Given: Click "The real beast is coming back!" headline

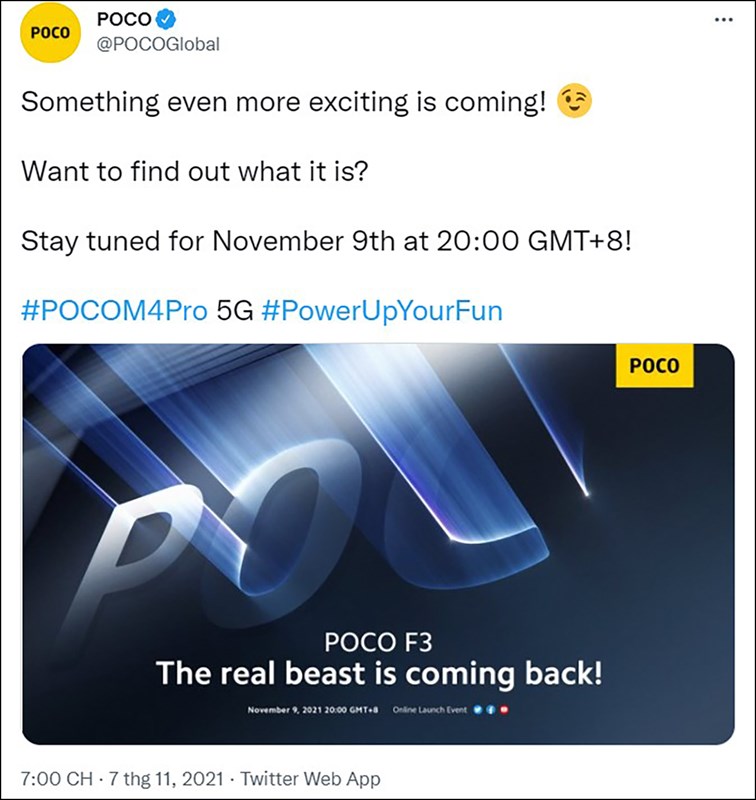Looking at the screenshot, I should (x=379, y=673).
